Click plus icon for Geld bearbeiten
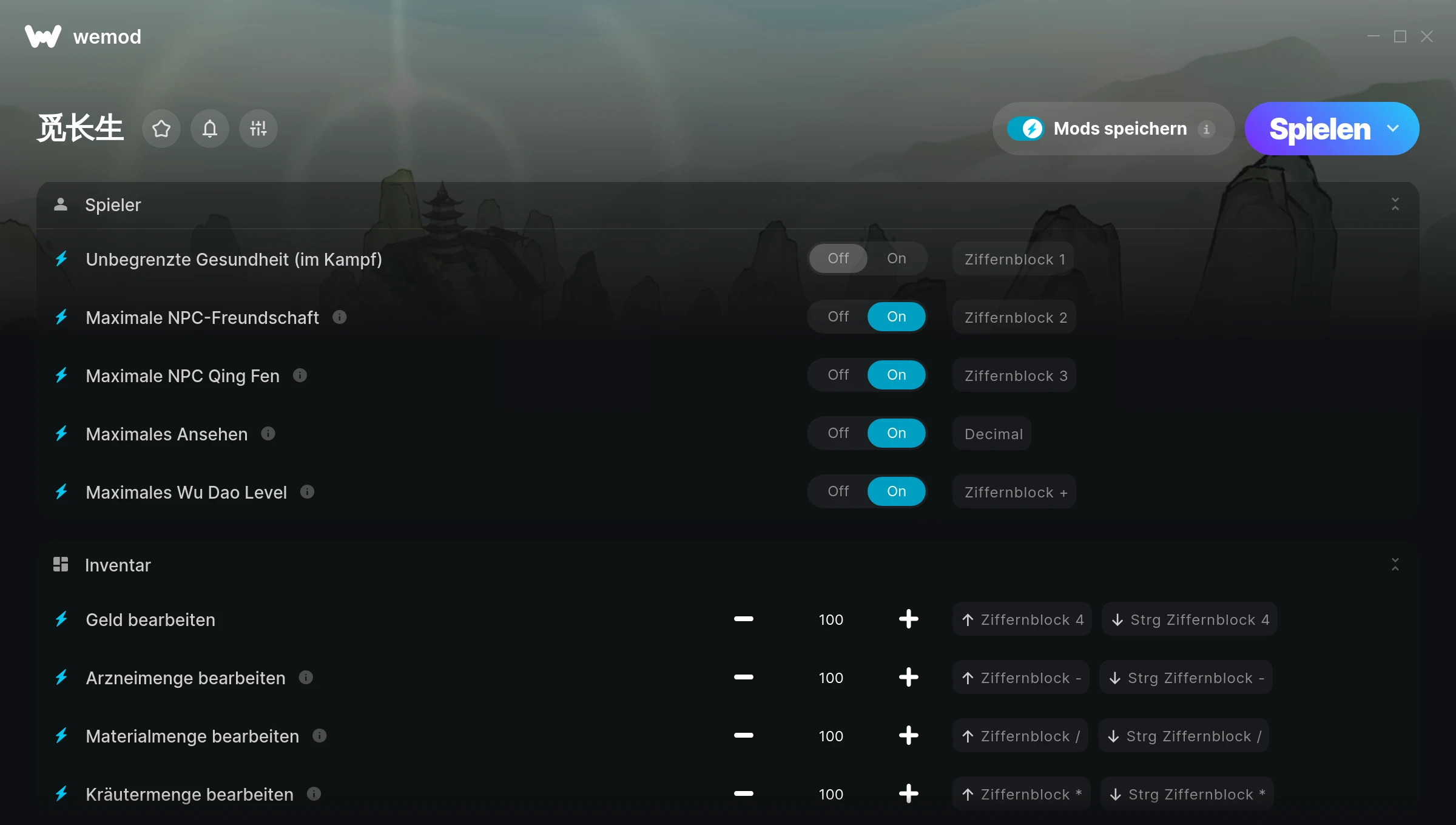The image size is (1456, 825). 908,619
